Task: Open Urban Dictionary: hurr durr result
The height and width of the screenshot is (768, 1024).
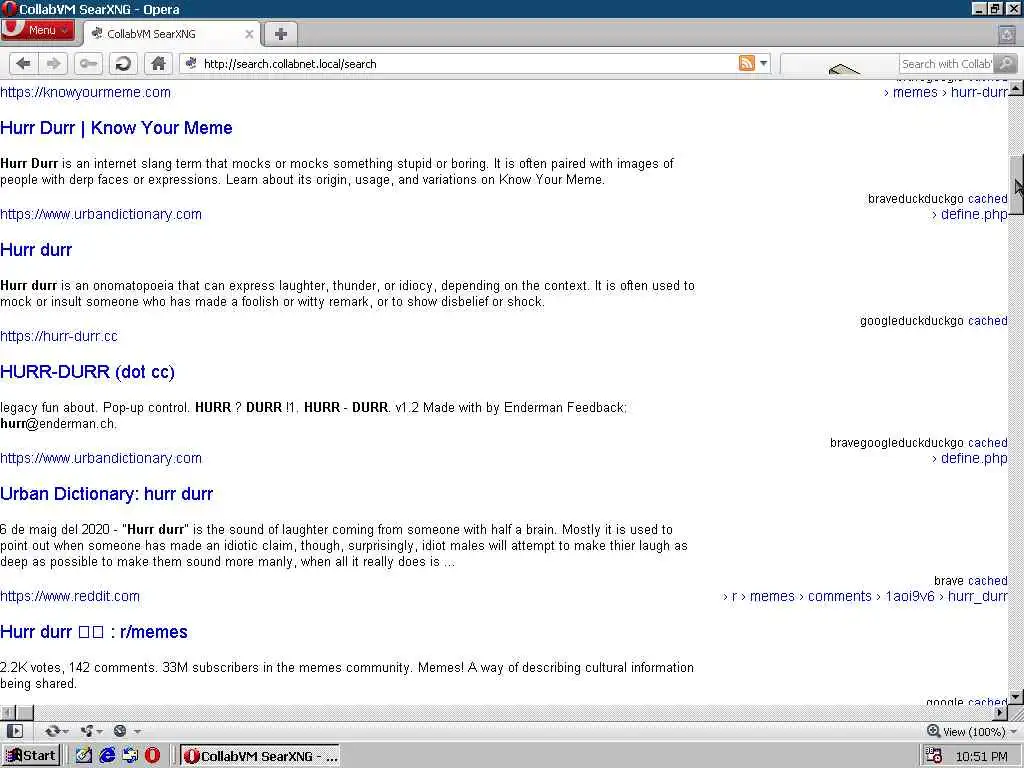Action: [106, 494]
